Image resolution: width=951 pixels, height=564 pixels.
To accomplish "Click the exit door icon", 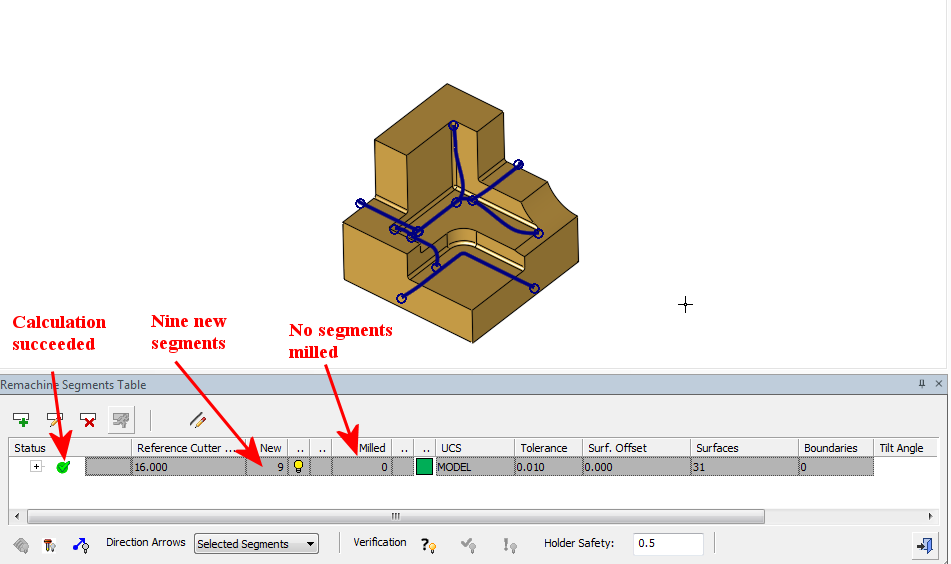I will click(925, 545).
